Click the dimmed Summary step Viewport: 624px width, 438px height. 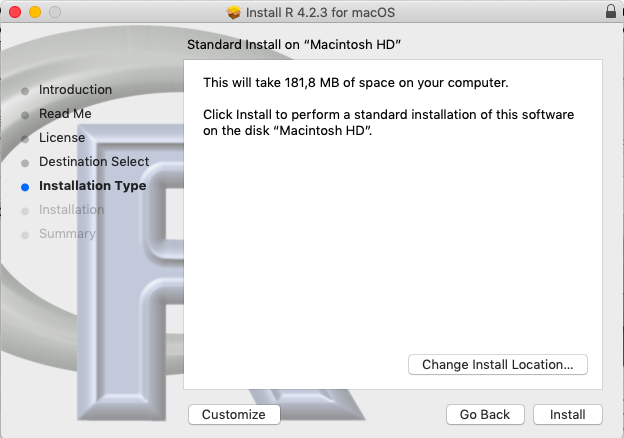pos(67,234)
